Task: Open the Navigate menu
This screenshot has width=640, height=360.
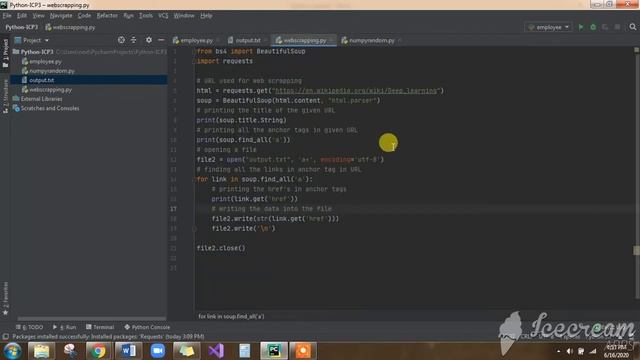Action: (x=61, y=16)
